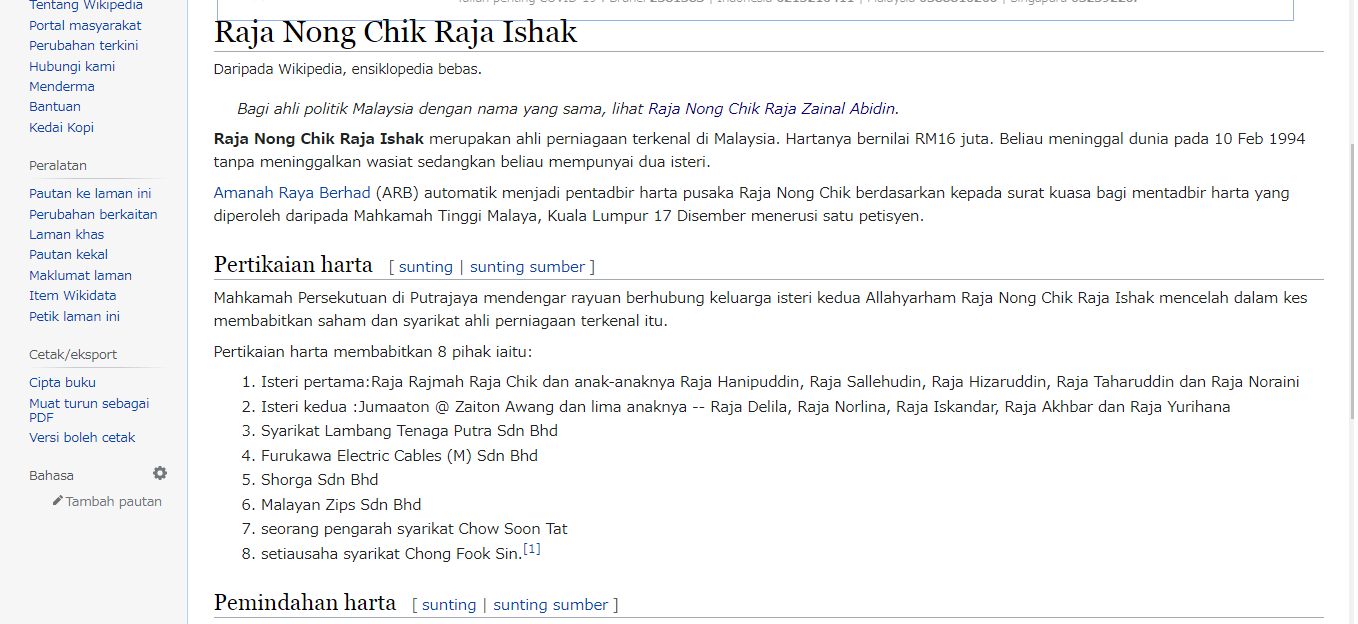Click page title Raja Nong Chik Raja Ishak
The width and height of the screenshot is (1358, 624).
(x=396, y=32)
